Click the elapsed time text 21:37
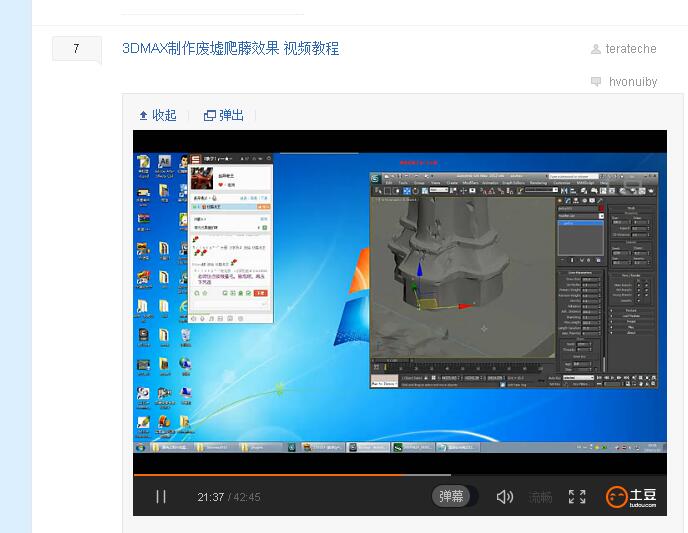 211,497
